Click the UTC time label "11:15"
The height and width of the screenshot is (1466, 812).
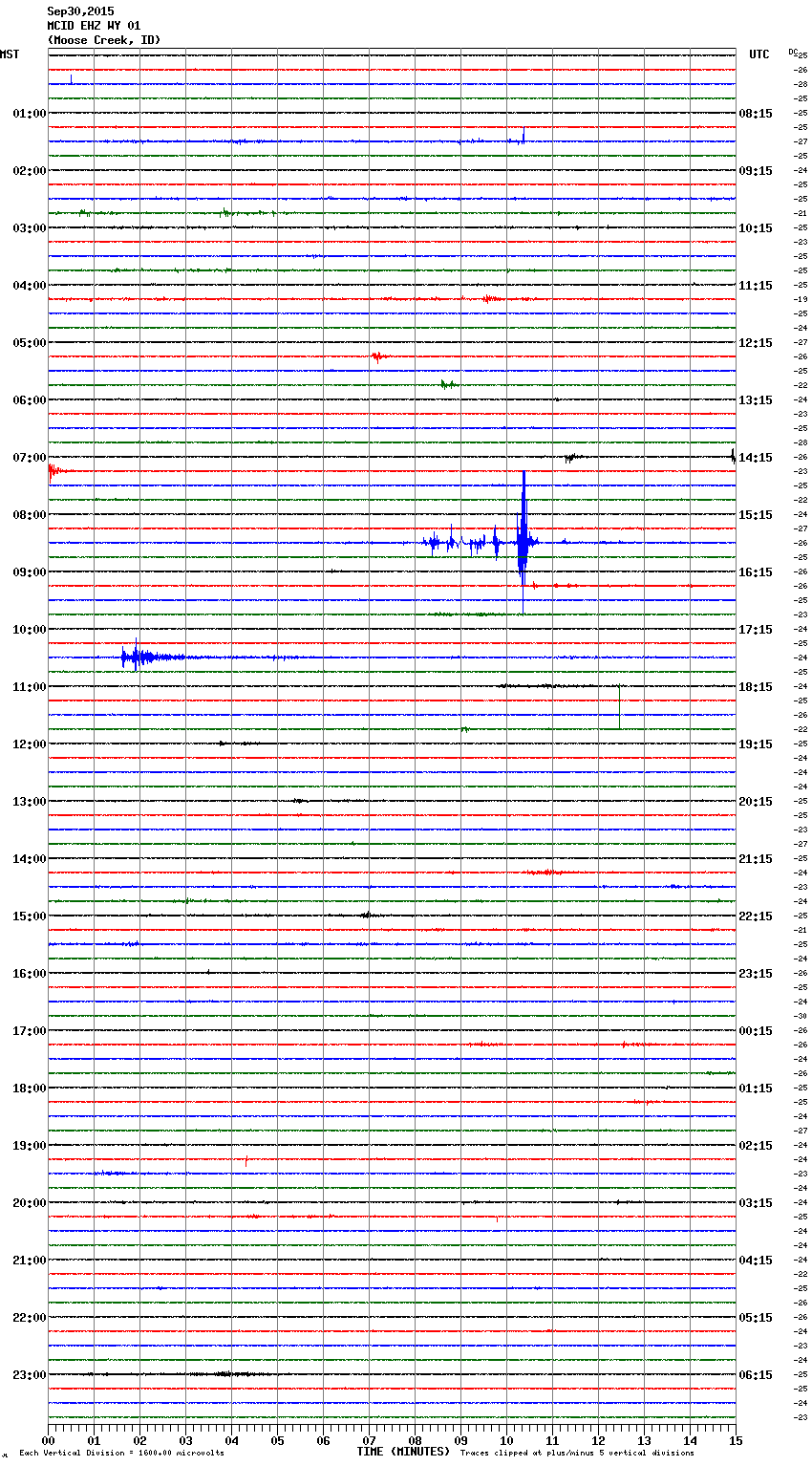pos(756,286)
